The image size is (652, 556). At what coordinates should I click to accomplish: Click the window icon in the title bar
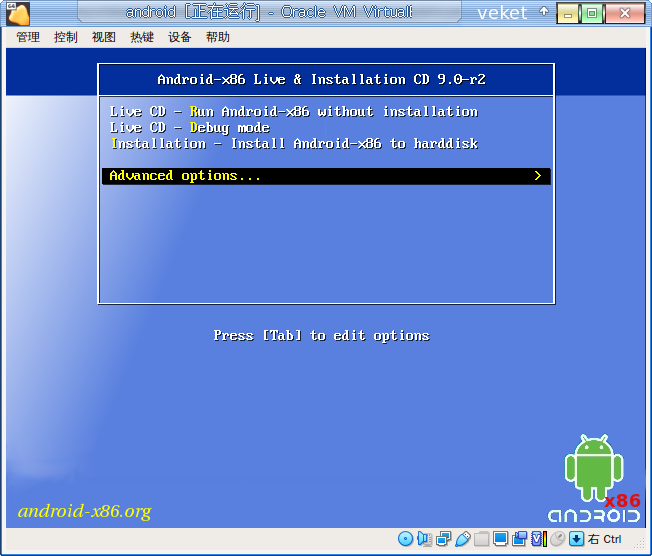click(18, 13)
